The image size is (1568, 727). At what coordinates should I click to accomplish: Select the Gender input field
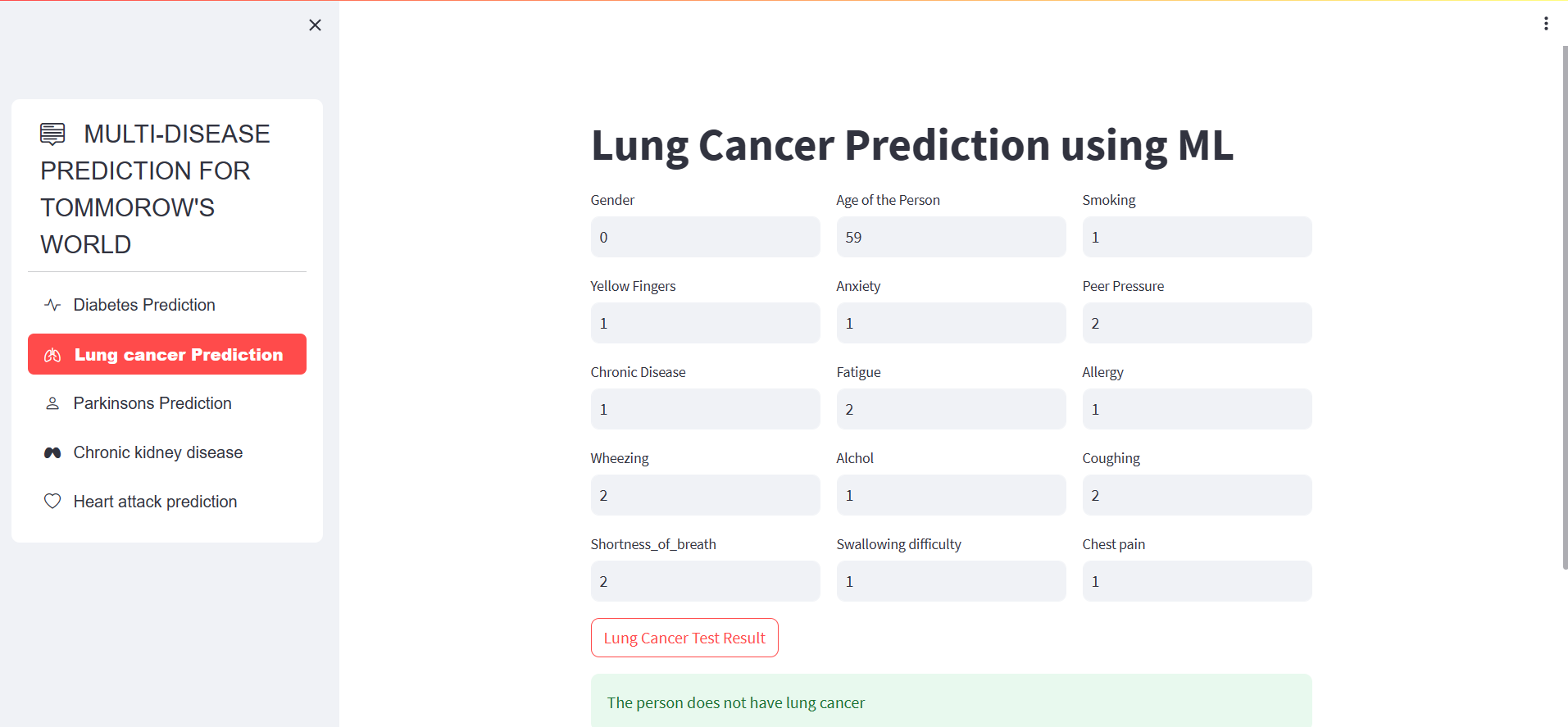tap(704, 237)
